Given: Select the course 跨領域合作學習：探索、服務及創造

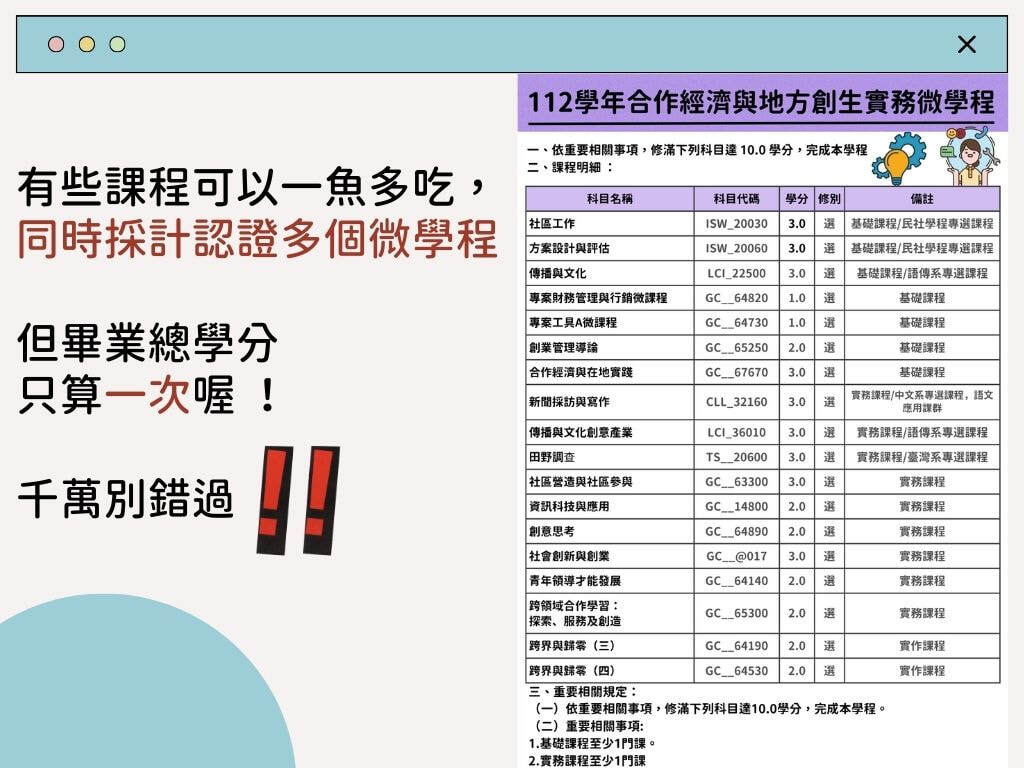Looking at the screenshot, I should [x=575, y=614].
